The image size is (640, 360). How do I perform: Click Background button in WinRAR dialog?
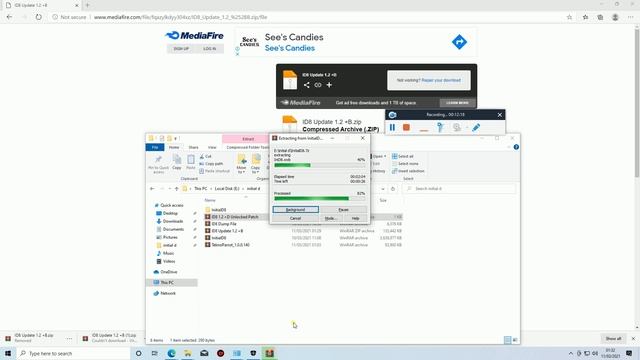pos(296,209)
